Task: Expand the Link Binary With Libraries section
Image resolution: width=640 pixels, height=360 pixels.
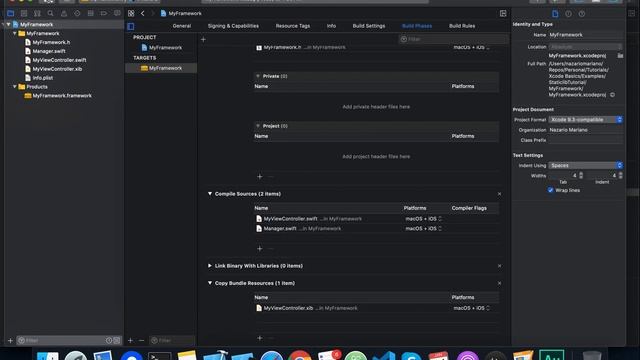Action: [210, 266]
